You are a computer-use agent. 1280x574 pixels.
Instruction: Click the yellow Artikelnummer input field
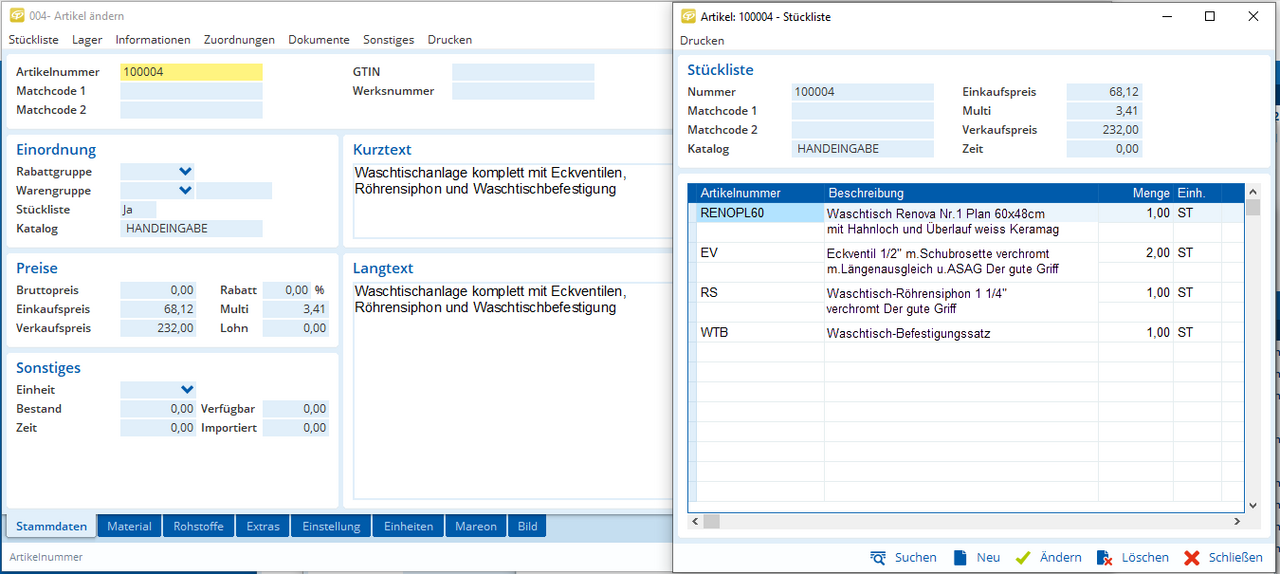point(191,72)
